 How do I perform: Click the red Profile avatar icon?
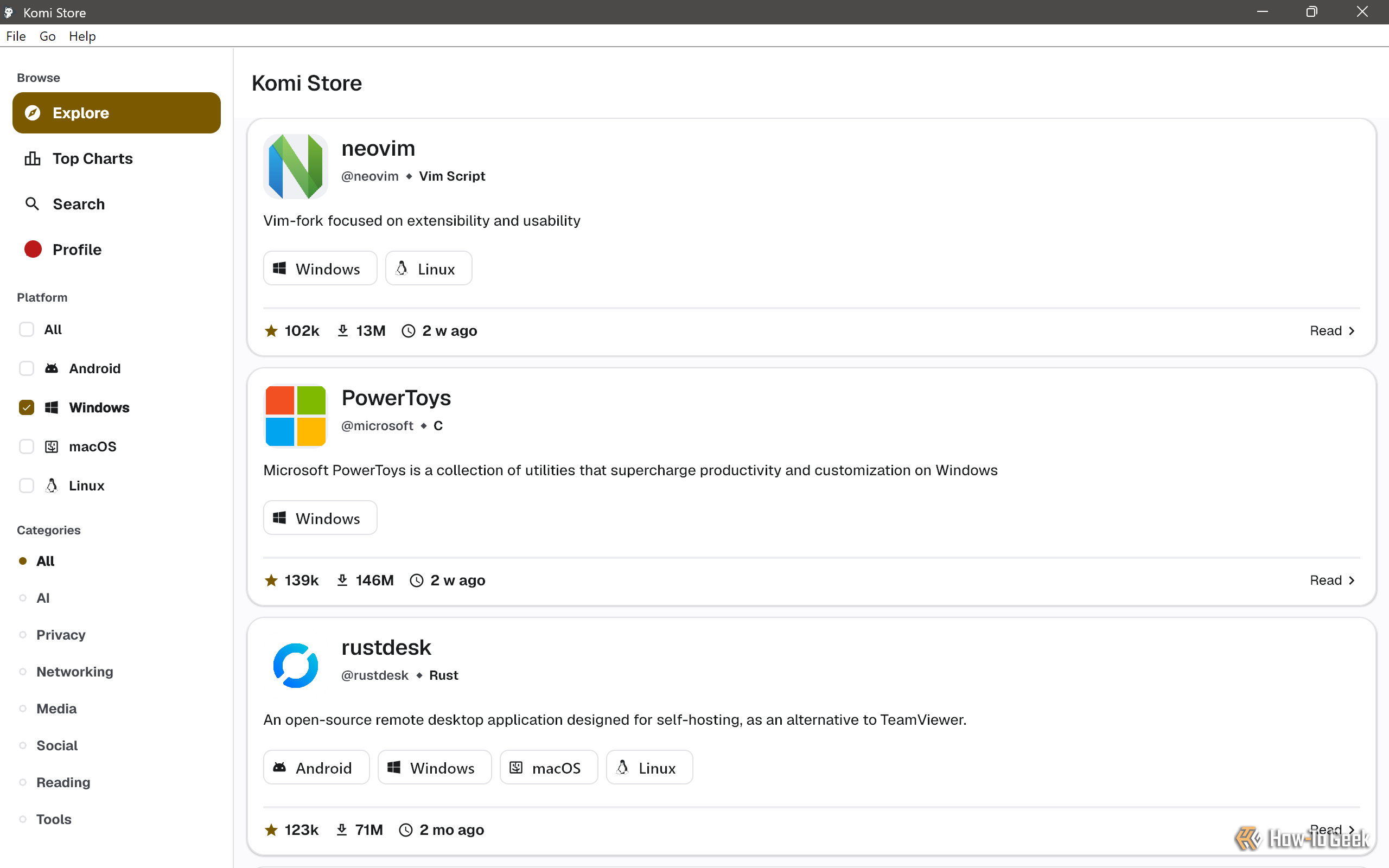click(33, 249)
